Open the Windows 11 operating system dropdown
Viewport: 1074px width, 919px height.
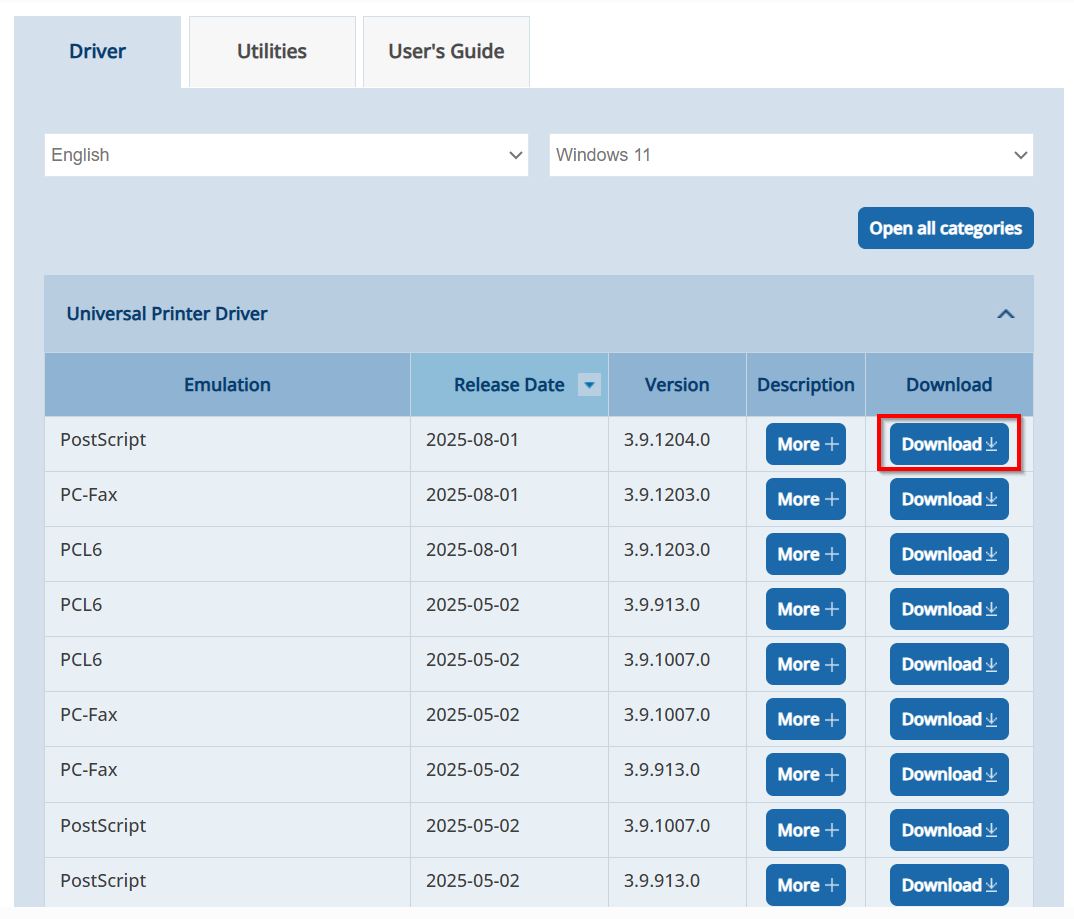[x=791, y=155]
